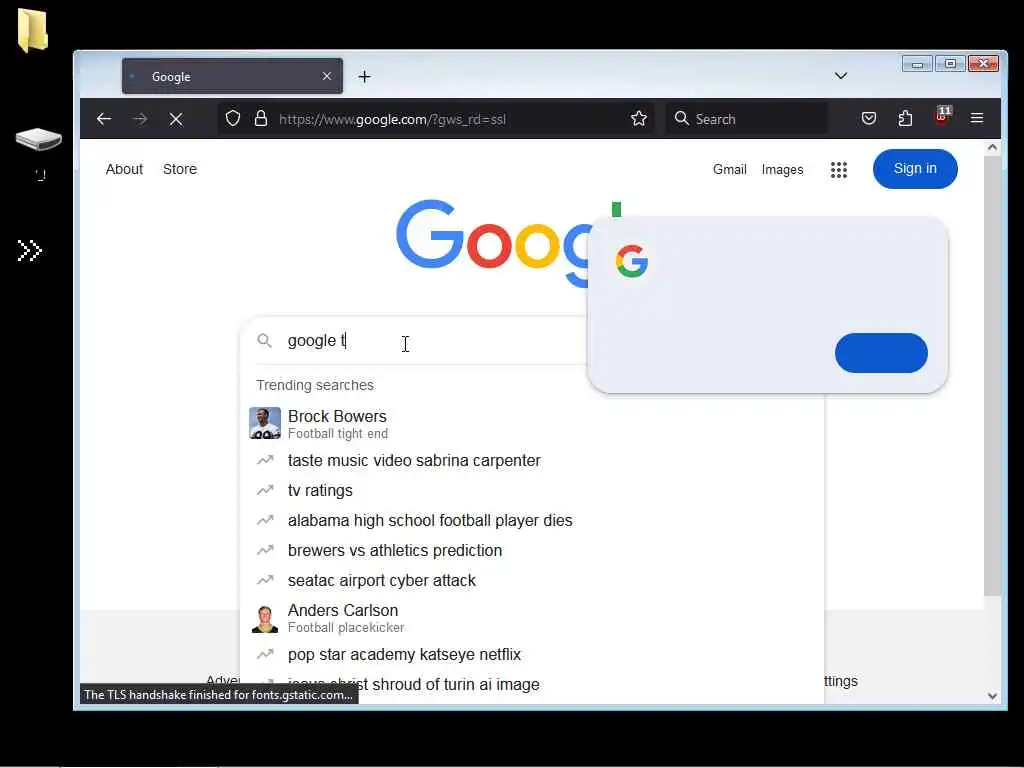Choose taste music video sabrina carpenter
Image resolution: width=1024 pixels, height=768 pixels.
point(532,460)
